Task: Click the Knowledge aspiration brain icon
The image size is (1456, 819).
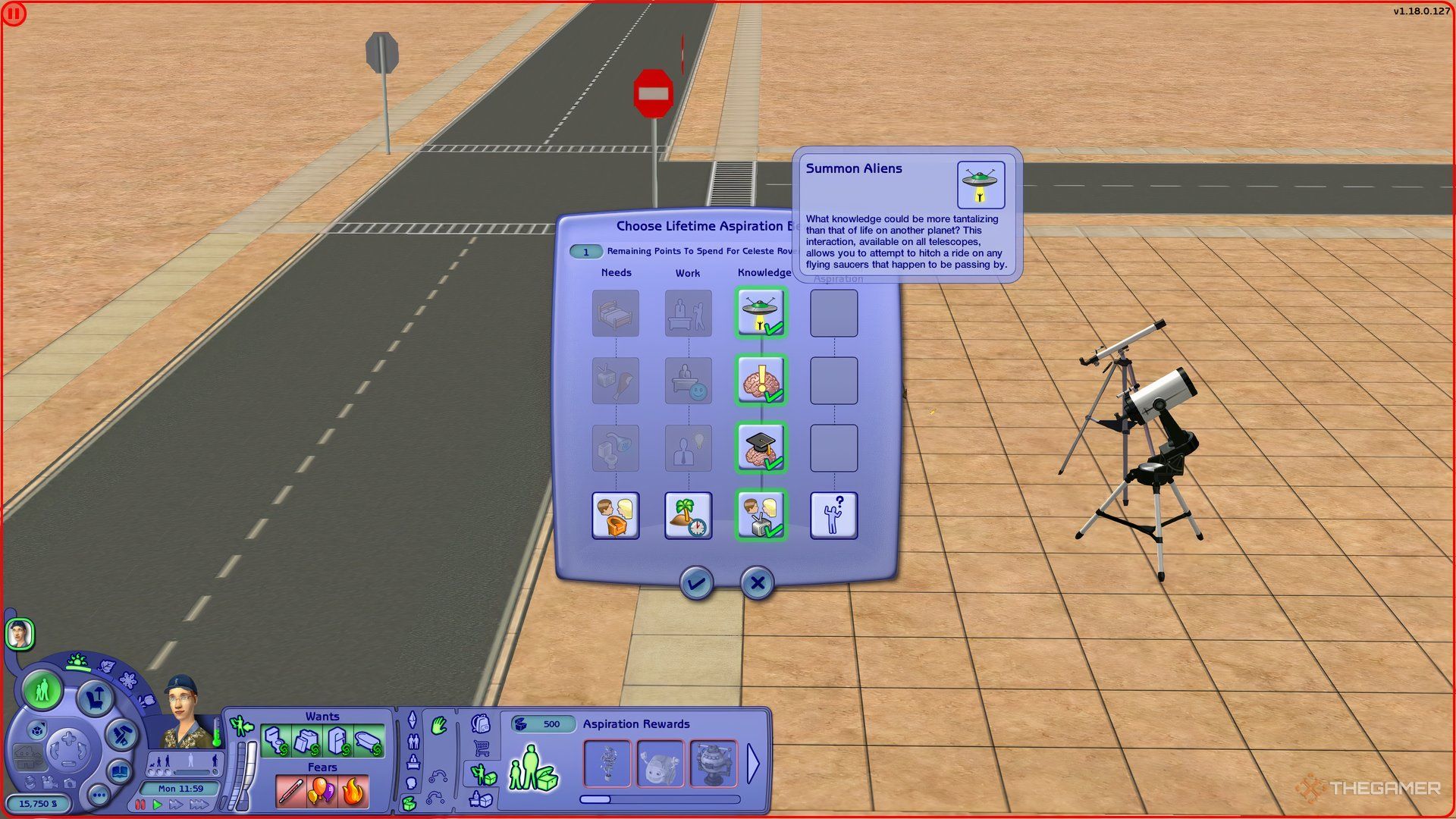Action: click(x=761, y=381)
